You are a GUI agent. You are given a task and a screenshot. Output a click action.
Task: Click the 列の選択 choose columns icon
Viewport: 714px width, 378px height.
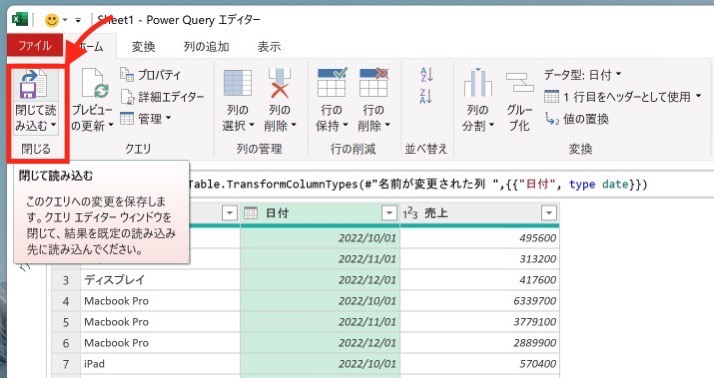pos(238,84)
